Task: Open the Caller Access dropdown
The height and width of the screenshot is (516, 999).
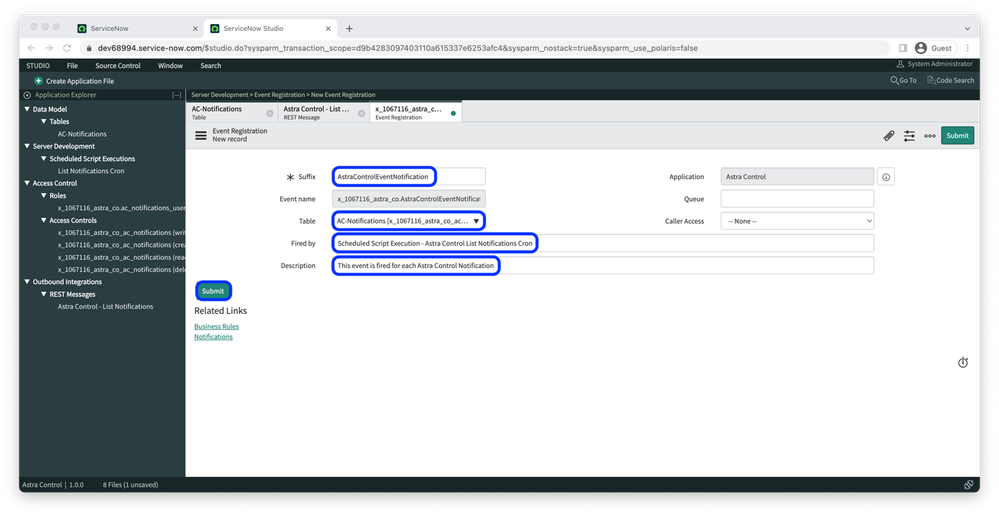Action: [x=797, y=221]
